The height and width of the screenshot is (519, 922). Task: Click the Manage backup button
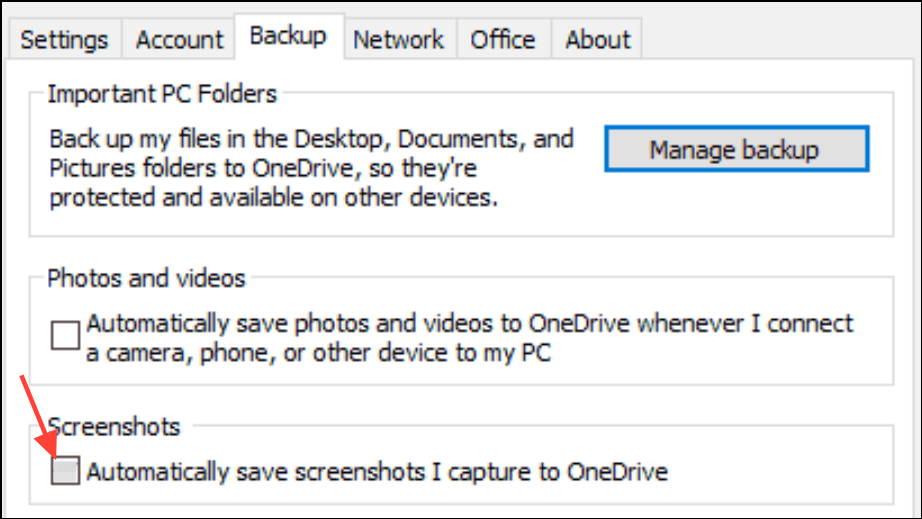[735, 150]
